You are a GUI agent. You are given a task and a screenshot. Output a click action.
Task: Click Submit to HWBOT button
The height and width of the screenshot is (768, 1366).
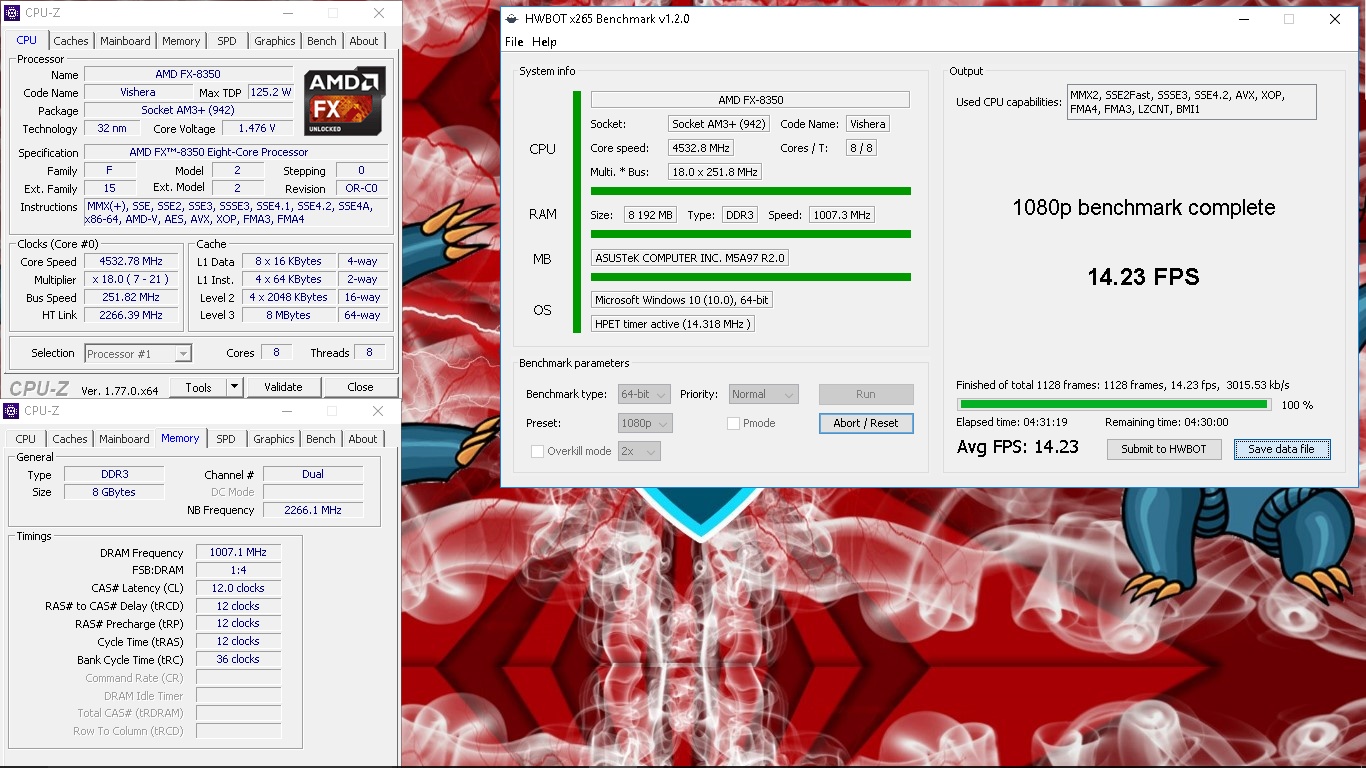coord(1164,449)
